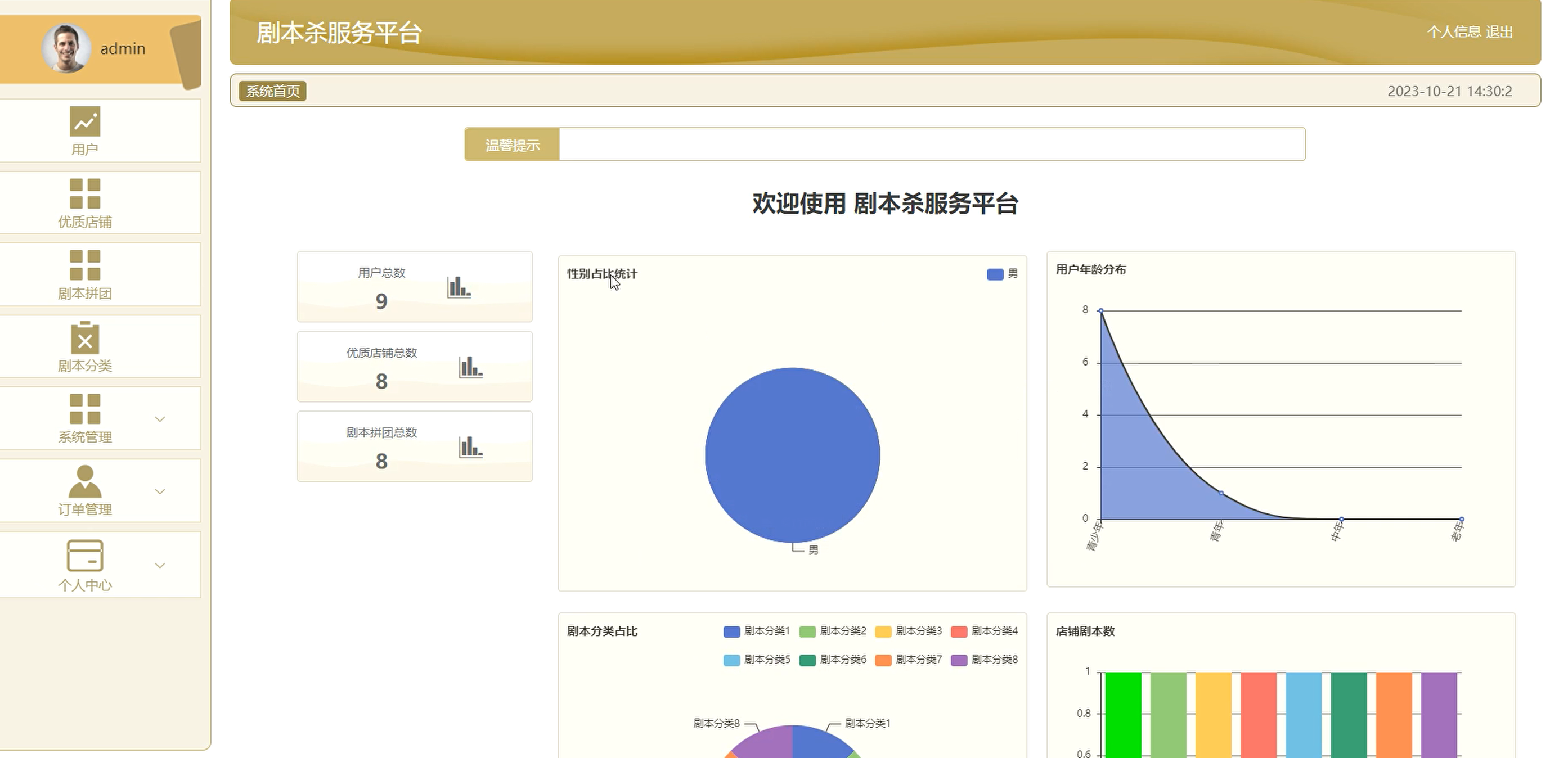Toggle 剧本分类5 legend item
This screenshot has height=758, width=1568.
[757, 660]
